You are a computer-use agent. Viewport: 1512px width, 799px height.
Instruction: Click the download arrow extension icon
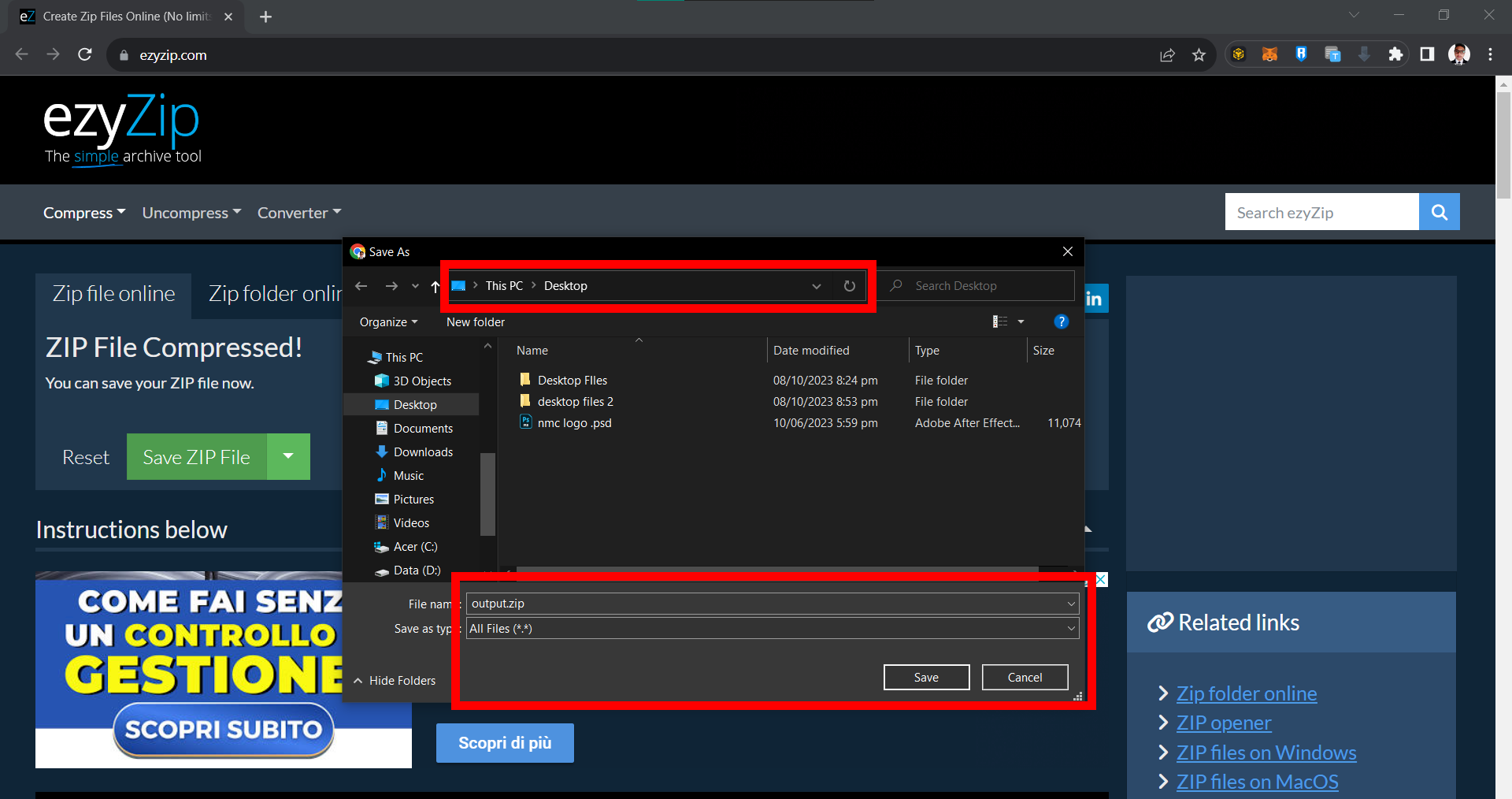tap(1364, 54)
